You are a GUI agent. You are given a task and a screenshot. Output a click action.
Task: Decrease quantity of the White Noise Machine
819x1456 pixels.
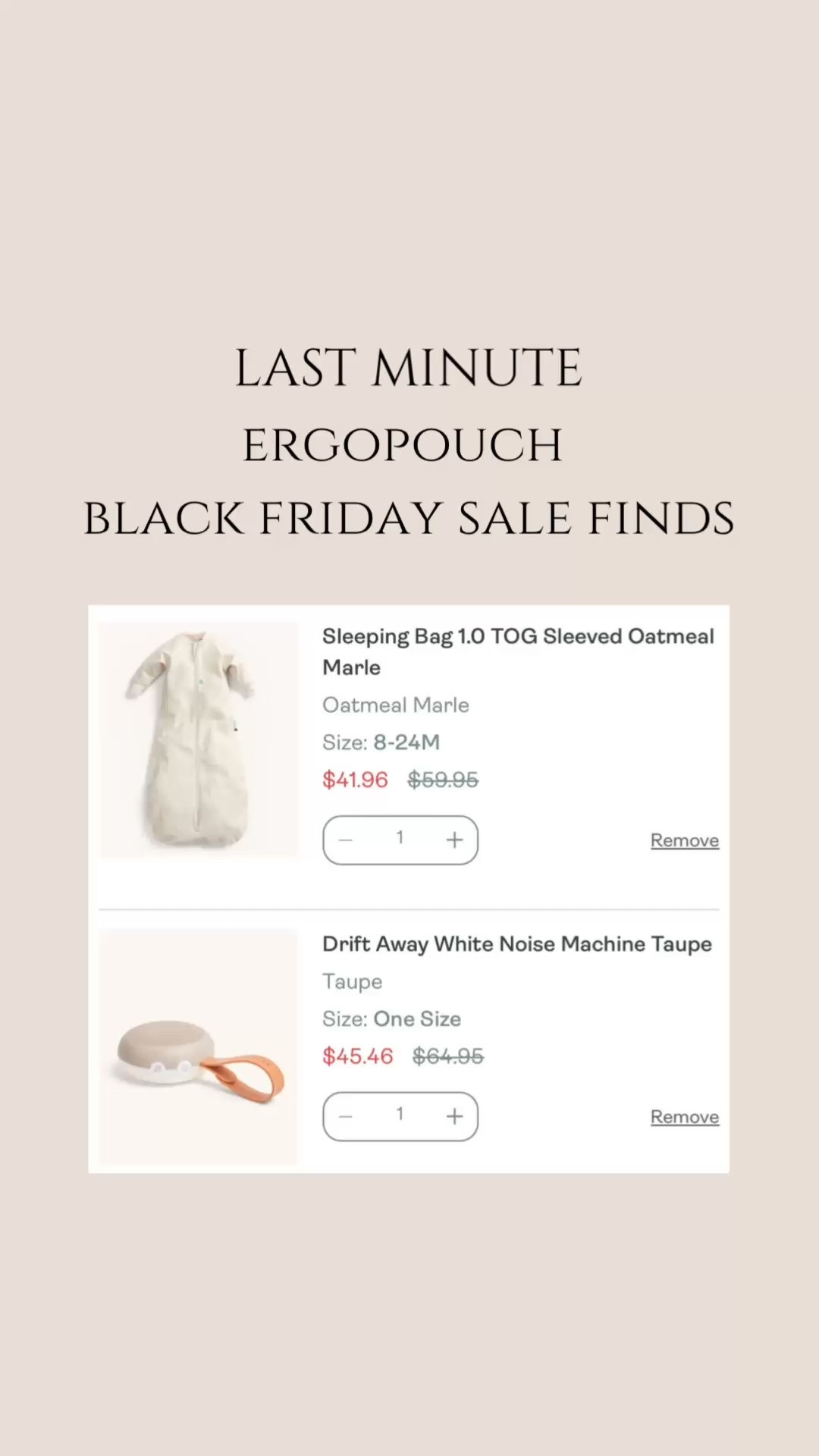346,1116
